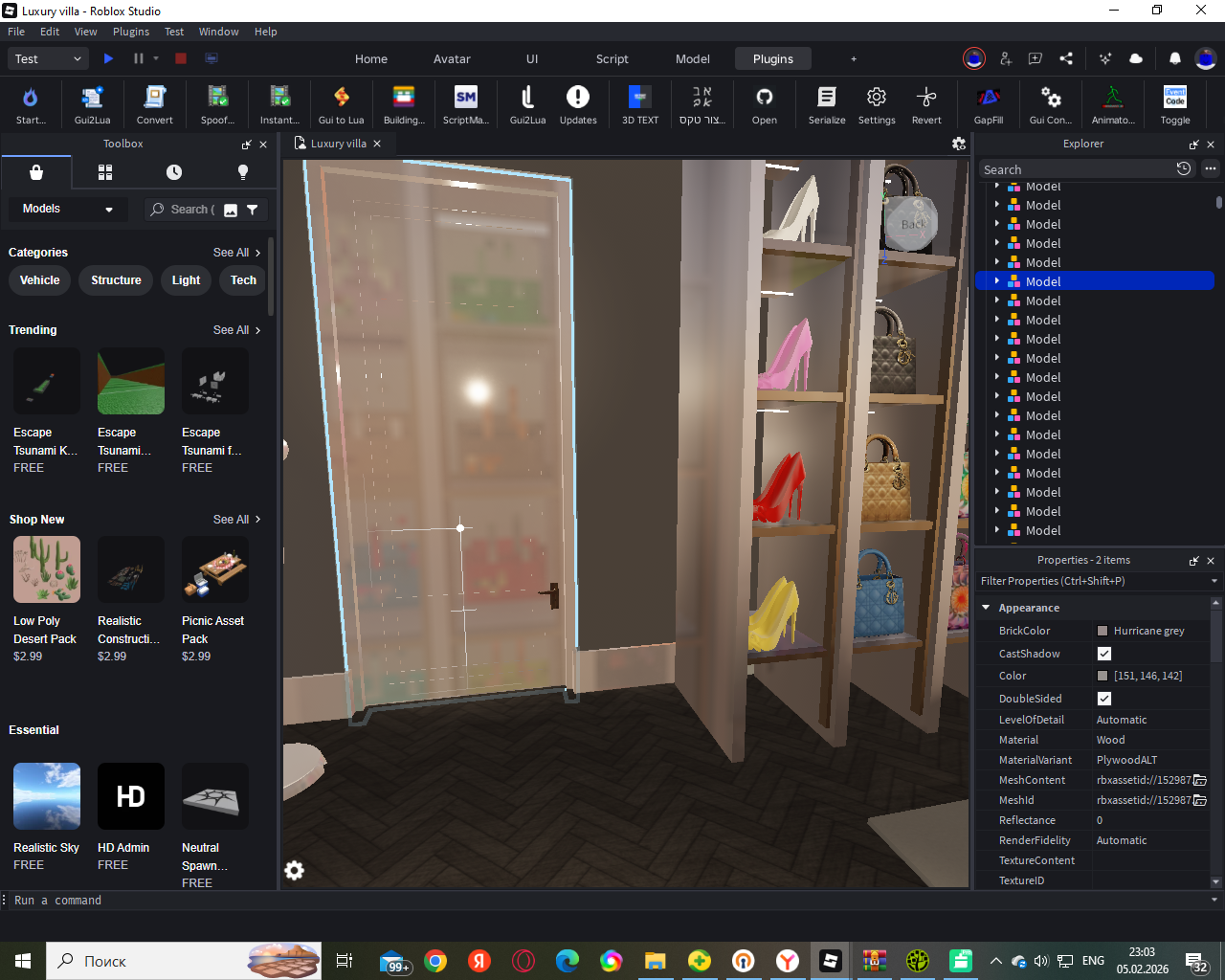Open the GapFill plugin
This screenshot has width=1225, height=980.
pyautogui.click(x=989, y=104)
